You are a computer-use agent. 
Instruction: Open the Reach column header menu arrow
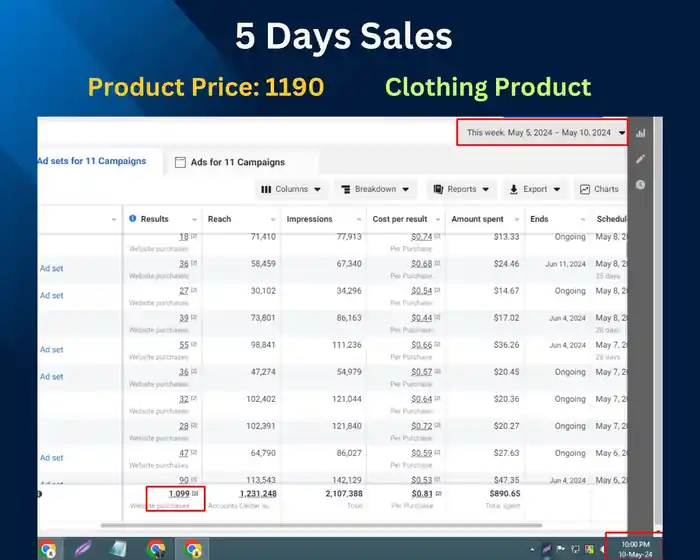tap(273, 219)
